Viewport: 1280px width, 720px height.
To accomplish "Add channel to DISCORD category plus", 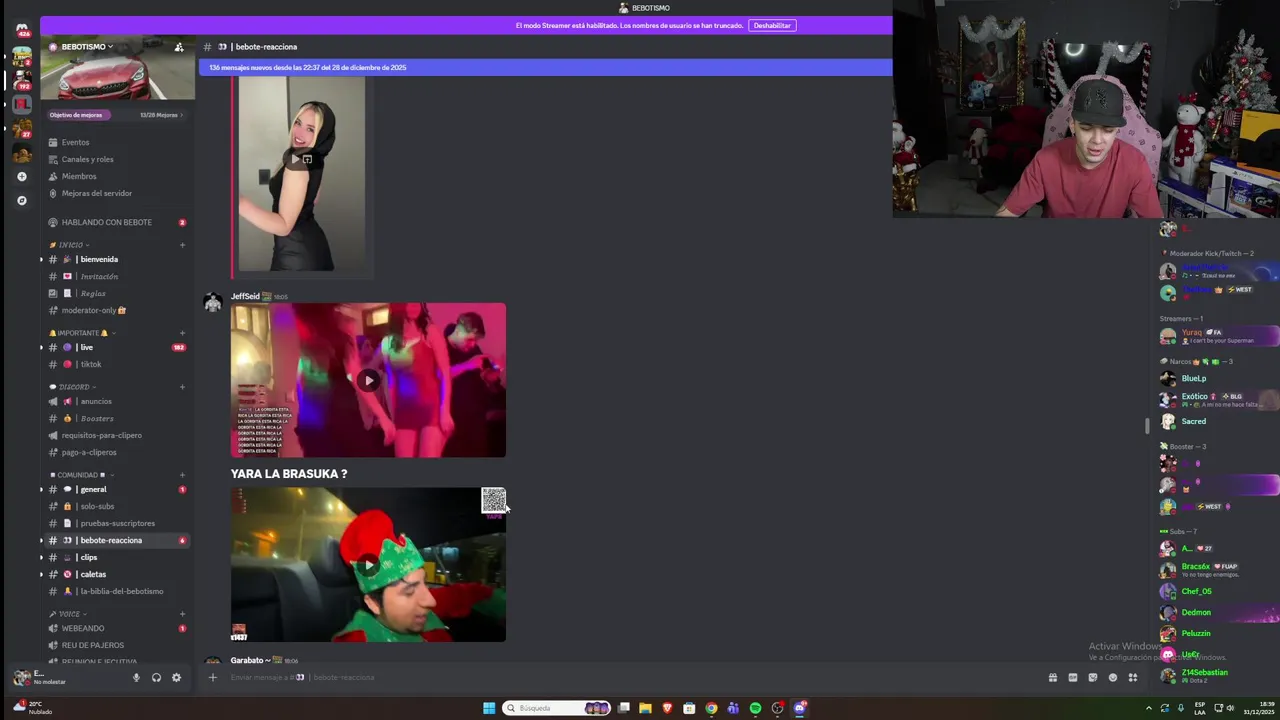I will pyautogui.click(x=182, y=387).
